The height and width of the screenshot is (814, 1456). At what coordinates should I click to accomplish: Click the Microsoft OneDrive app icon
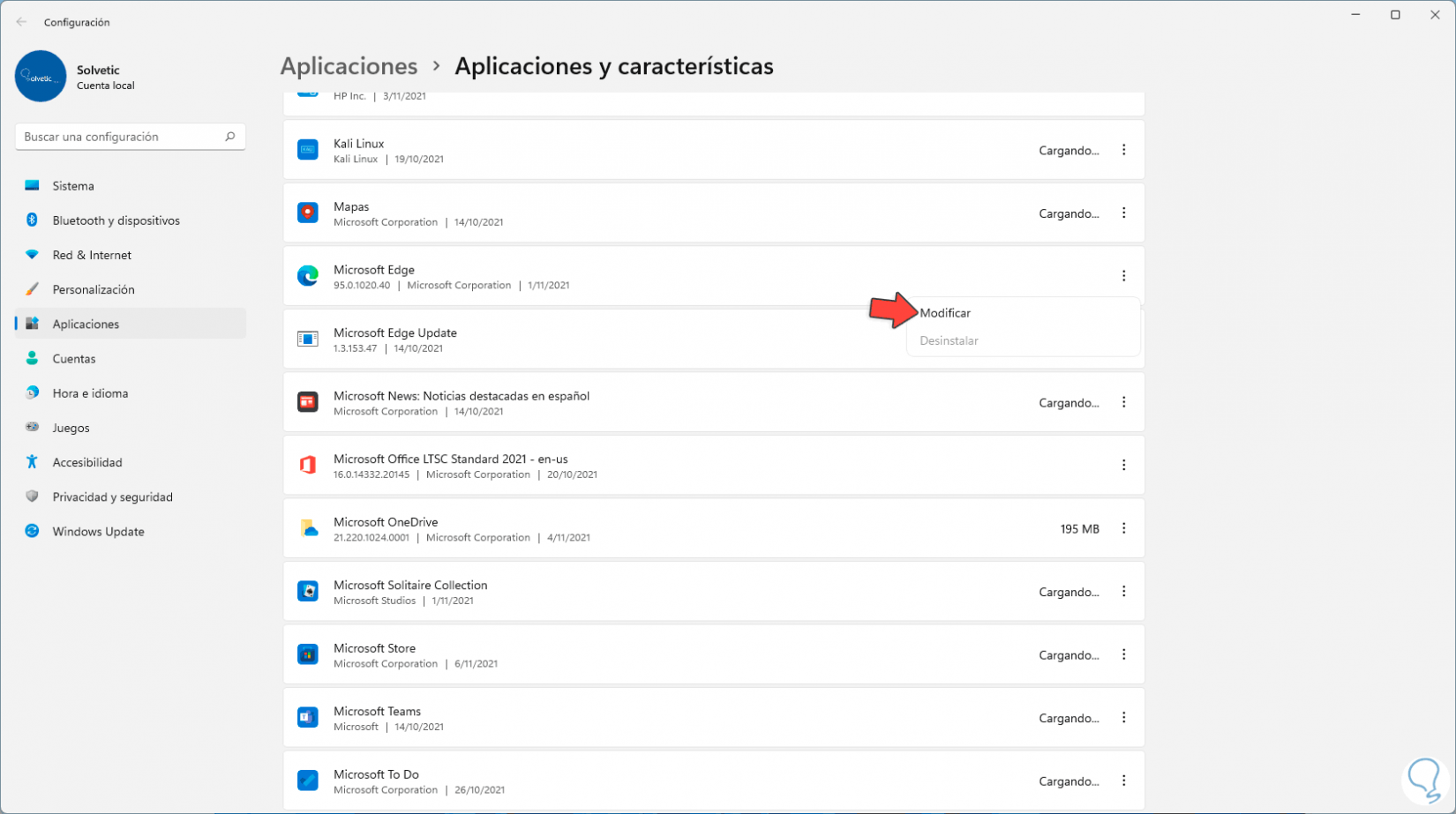308,528
